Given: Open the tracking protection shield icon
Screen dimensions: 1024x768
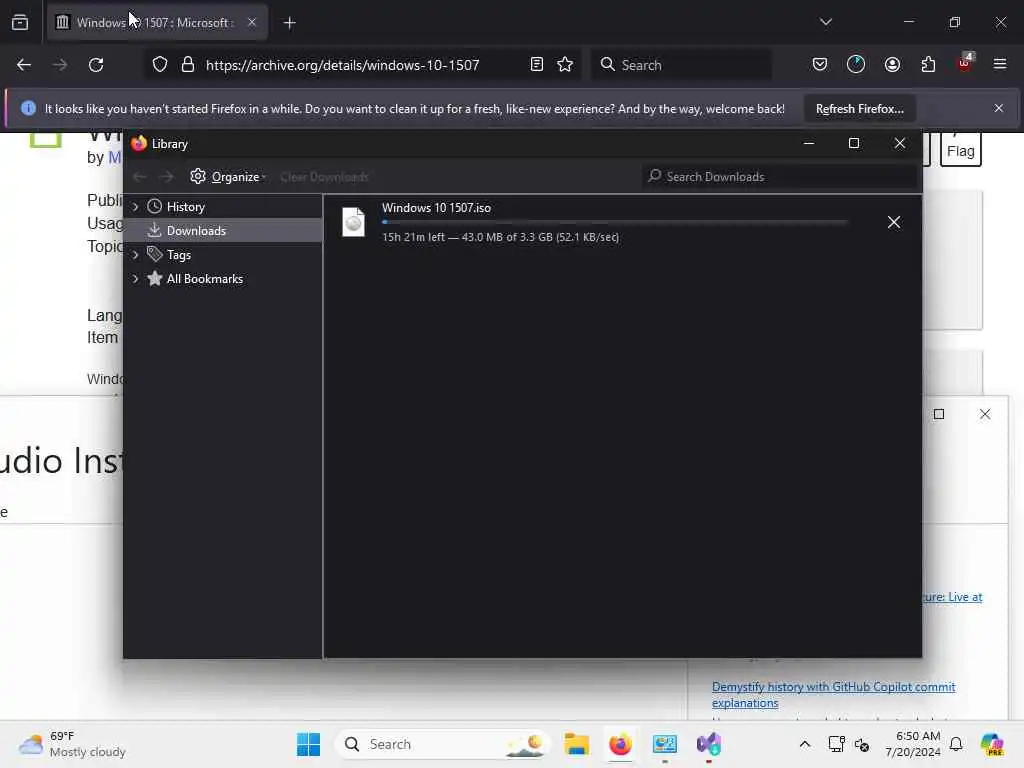Looking at the screenshot, I should (x=160, y=65).
